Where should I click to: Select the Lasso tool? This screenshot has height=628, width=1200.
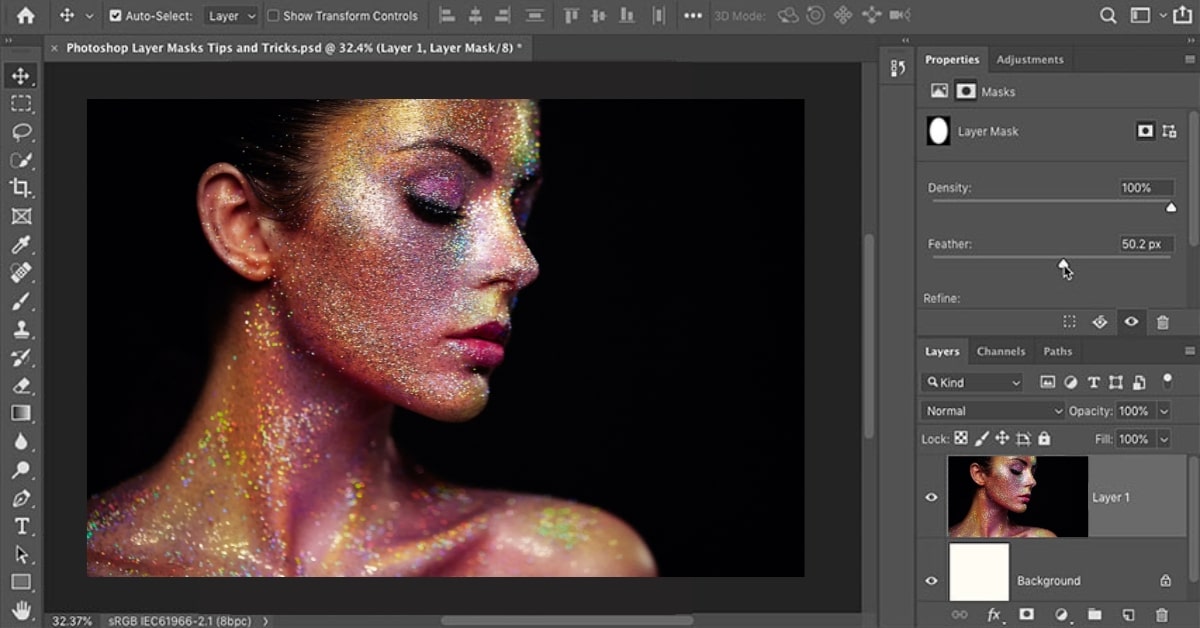pyautogui.click(x=21, y=131)
